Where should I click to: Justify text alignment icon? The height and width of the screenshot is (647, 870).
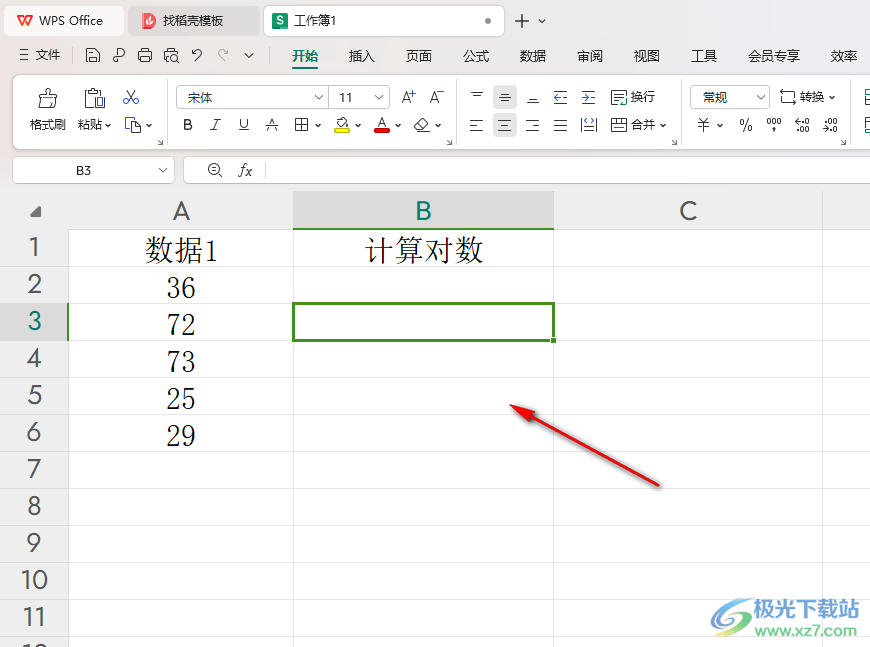click(x=560, y=125)
